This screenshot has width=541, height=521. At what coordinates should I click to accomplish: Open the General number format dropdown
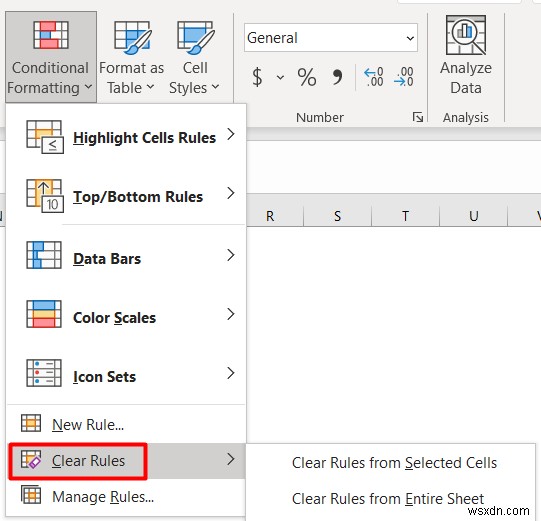coord(331,38)
